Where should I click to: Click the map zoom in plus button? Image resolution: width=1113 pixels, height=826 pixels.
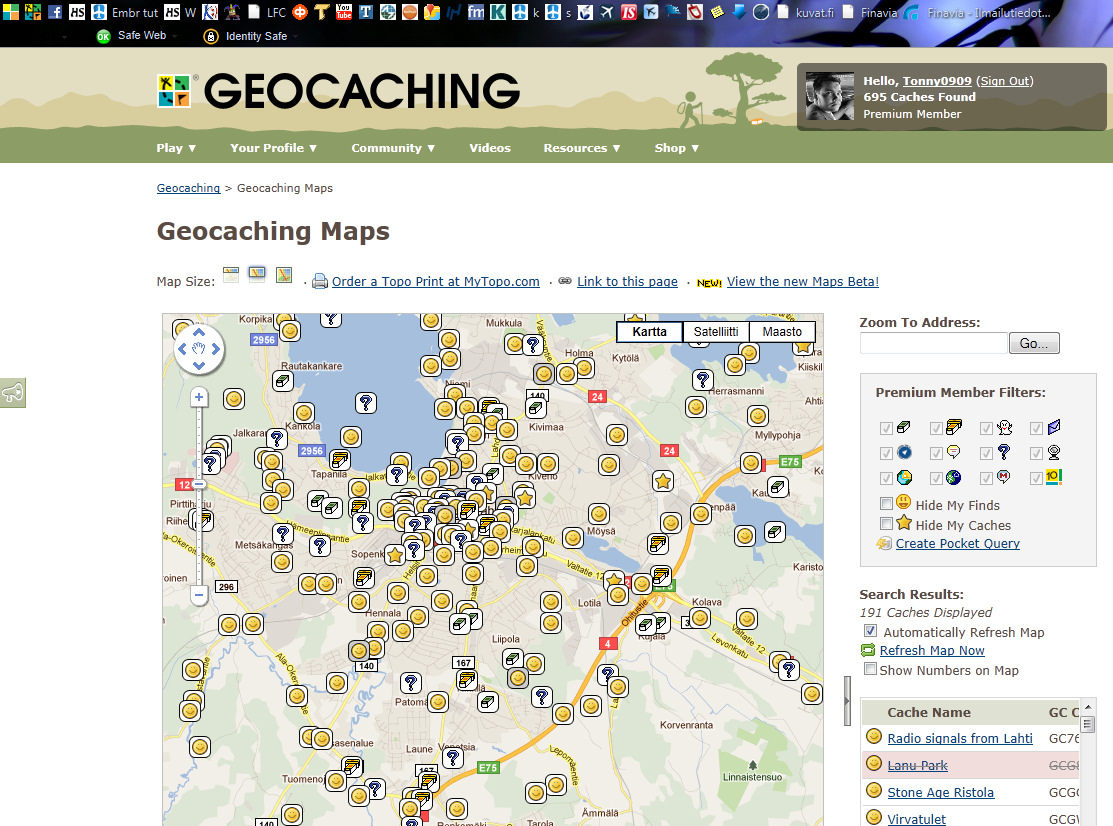click(199, 398)
